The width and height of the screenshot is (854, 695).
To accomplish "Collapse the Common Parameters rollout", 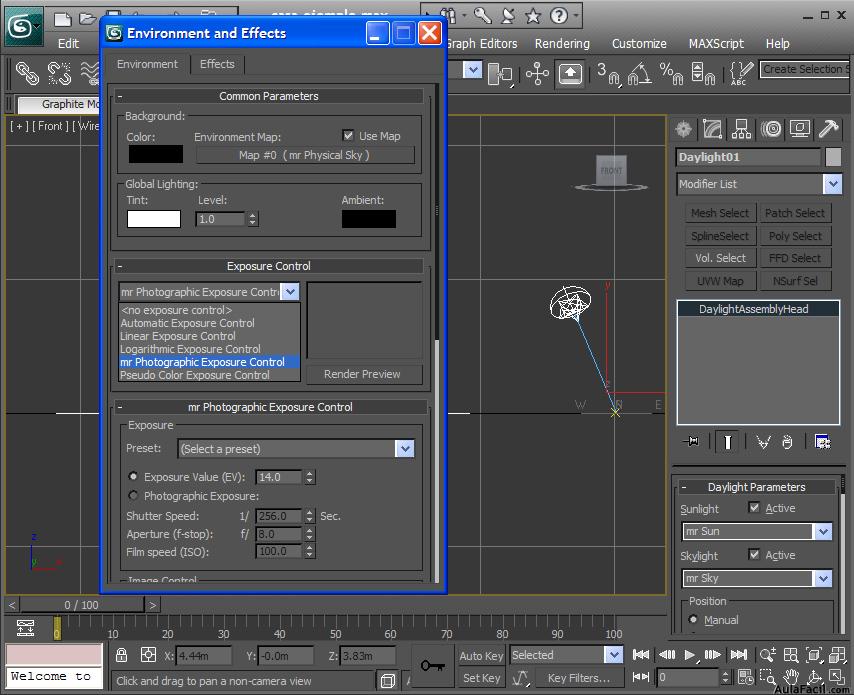I will [x=268, y=96].
